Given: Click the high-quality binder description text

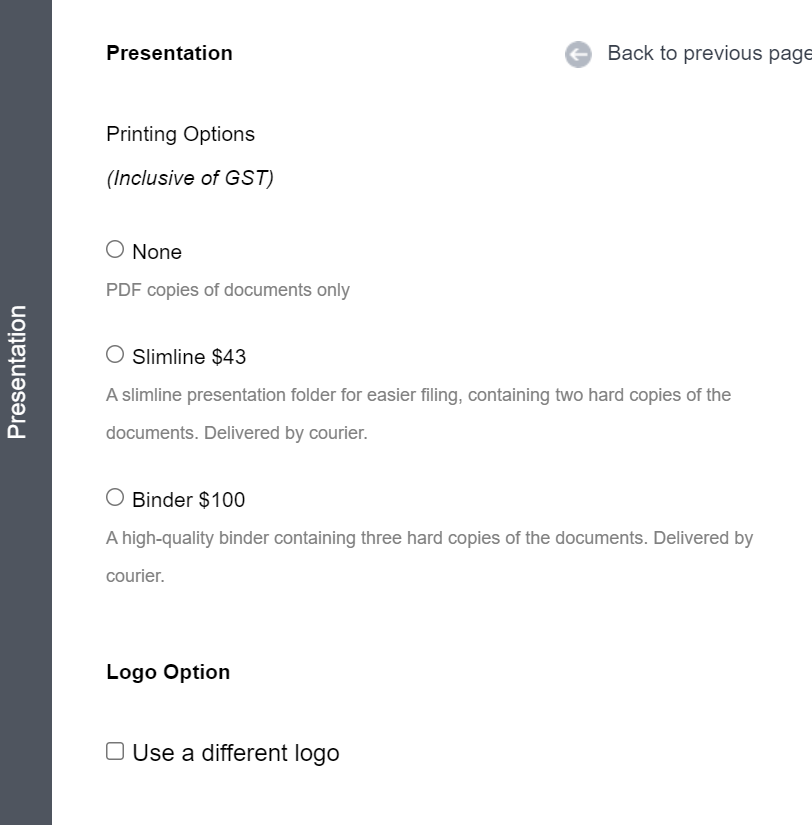Looking at the screenshot, I should 429,557.
